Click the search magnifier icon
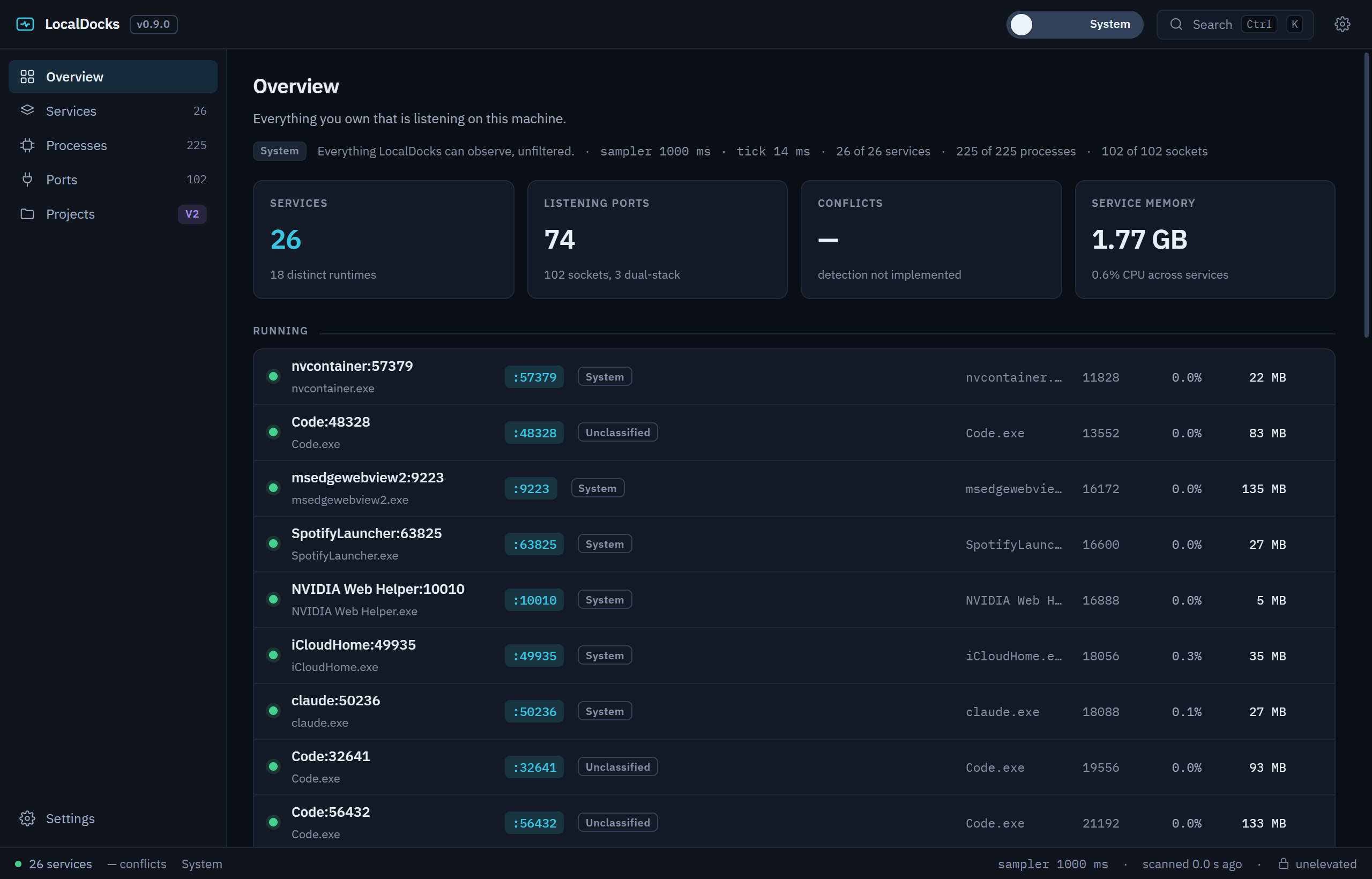The image size is (1372, 879). pos(1176,24)
